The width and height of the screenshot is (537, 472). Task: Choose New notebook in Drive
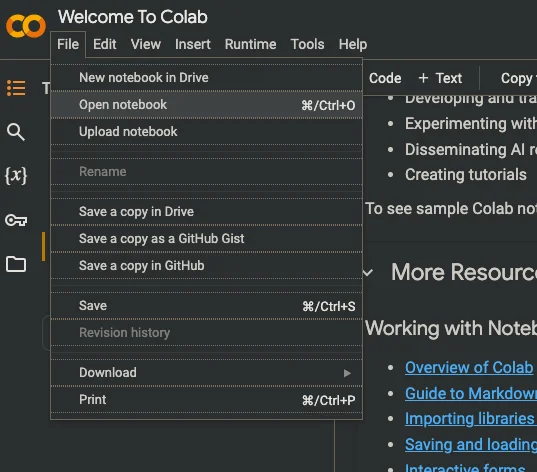pyautogui.click(x=207, y=78)
